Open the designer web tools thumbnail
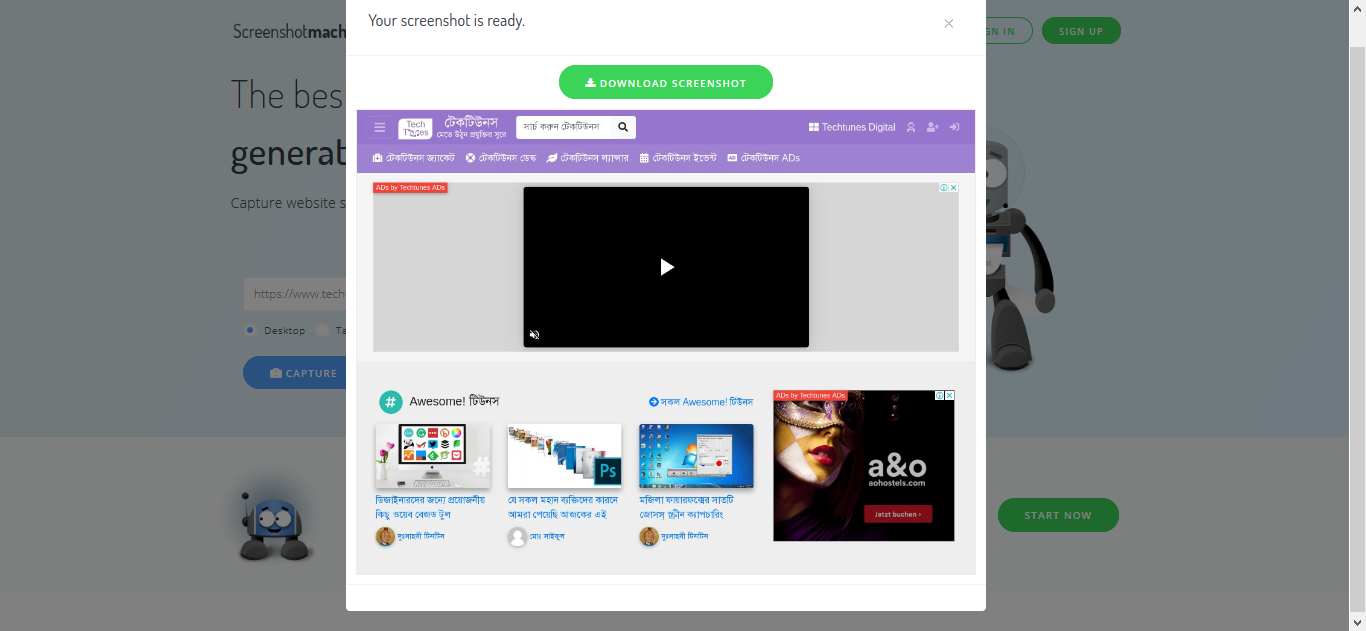 click(x=433, y=456)
